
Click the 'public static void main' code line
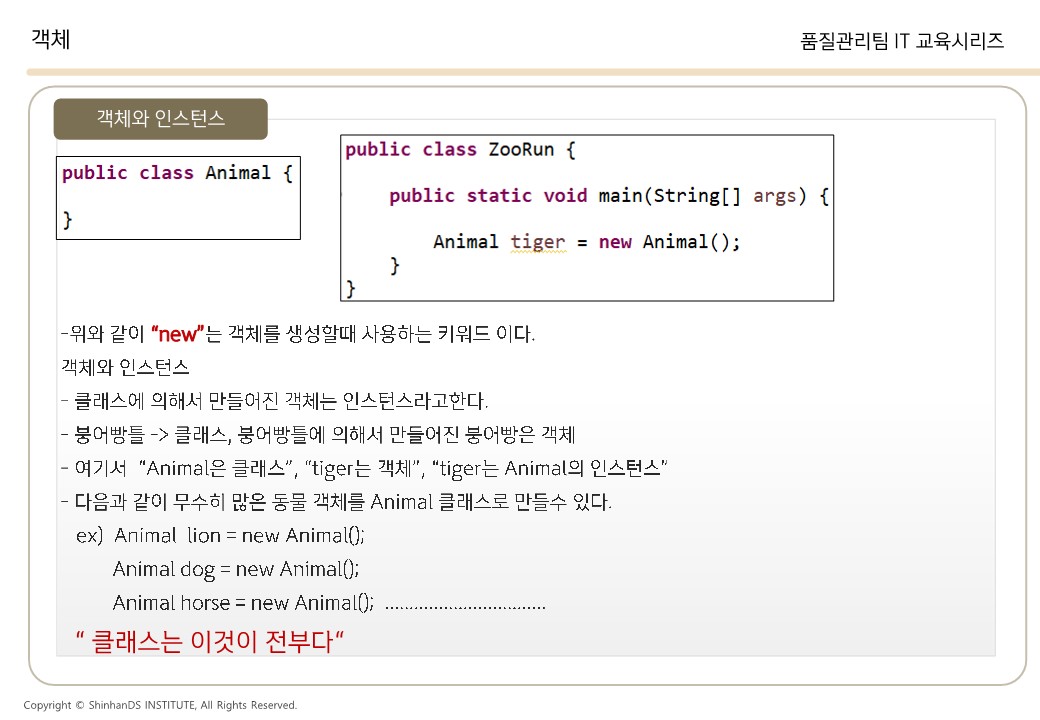point(608,196)
